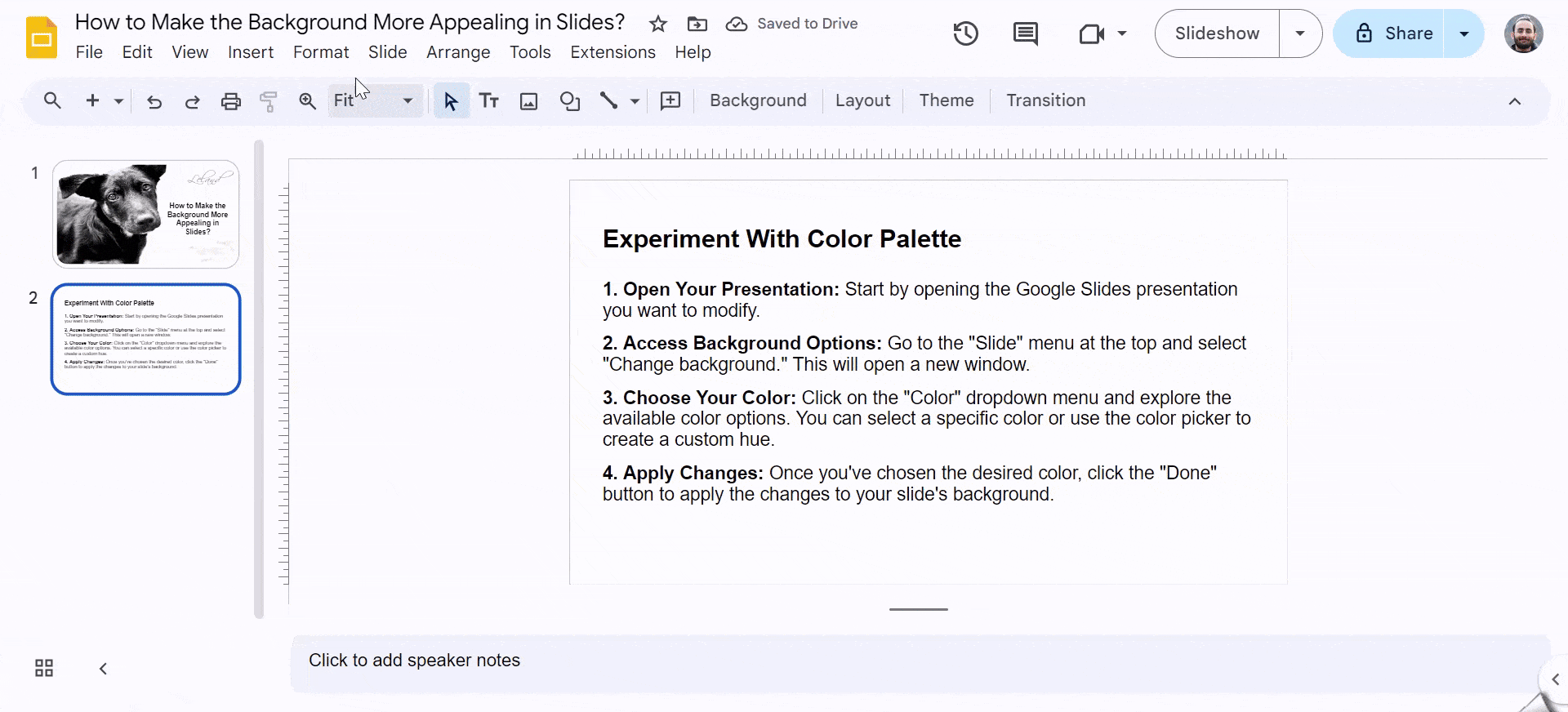This screenshot has height=712, width=1568.
Task: Click the print icon in toolbar
Action: (x=231, y=101)
